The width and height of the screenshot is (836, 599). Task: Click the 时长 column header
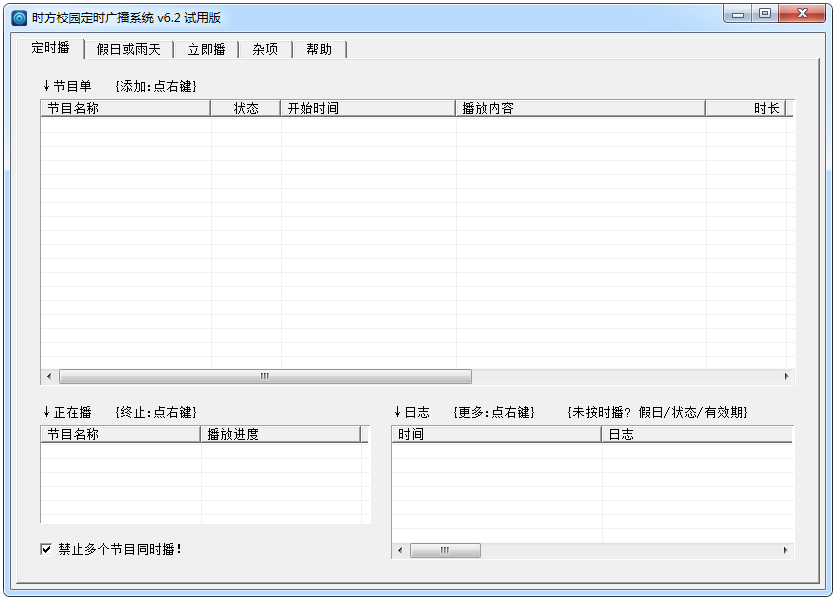pyautogui.click(x=746, y=108)
